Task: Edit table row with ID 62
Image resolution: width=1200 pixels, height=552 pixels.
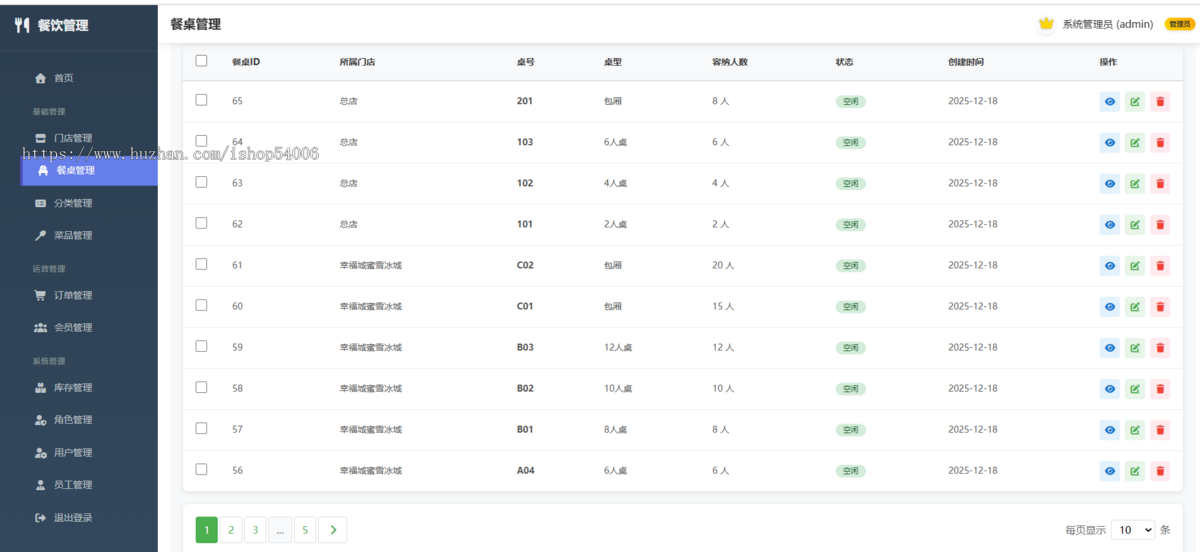Action: click(x=1135, y=224)
